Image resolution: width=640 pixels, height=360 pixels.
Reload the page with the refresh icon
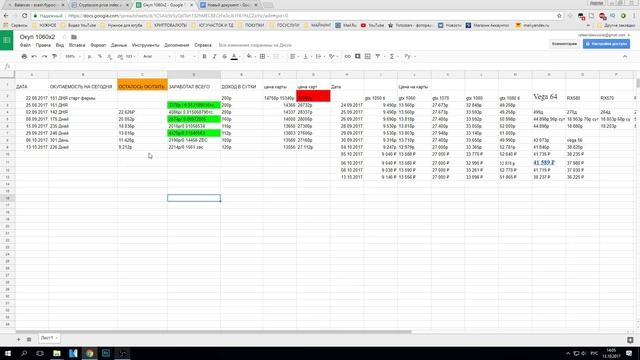(24, 16)
